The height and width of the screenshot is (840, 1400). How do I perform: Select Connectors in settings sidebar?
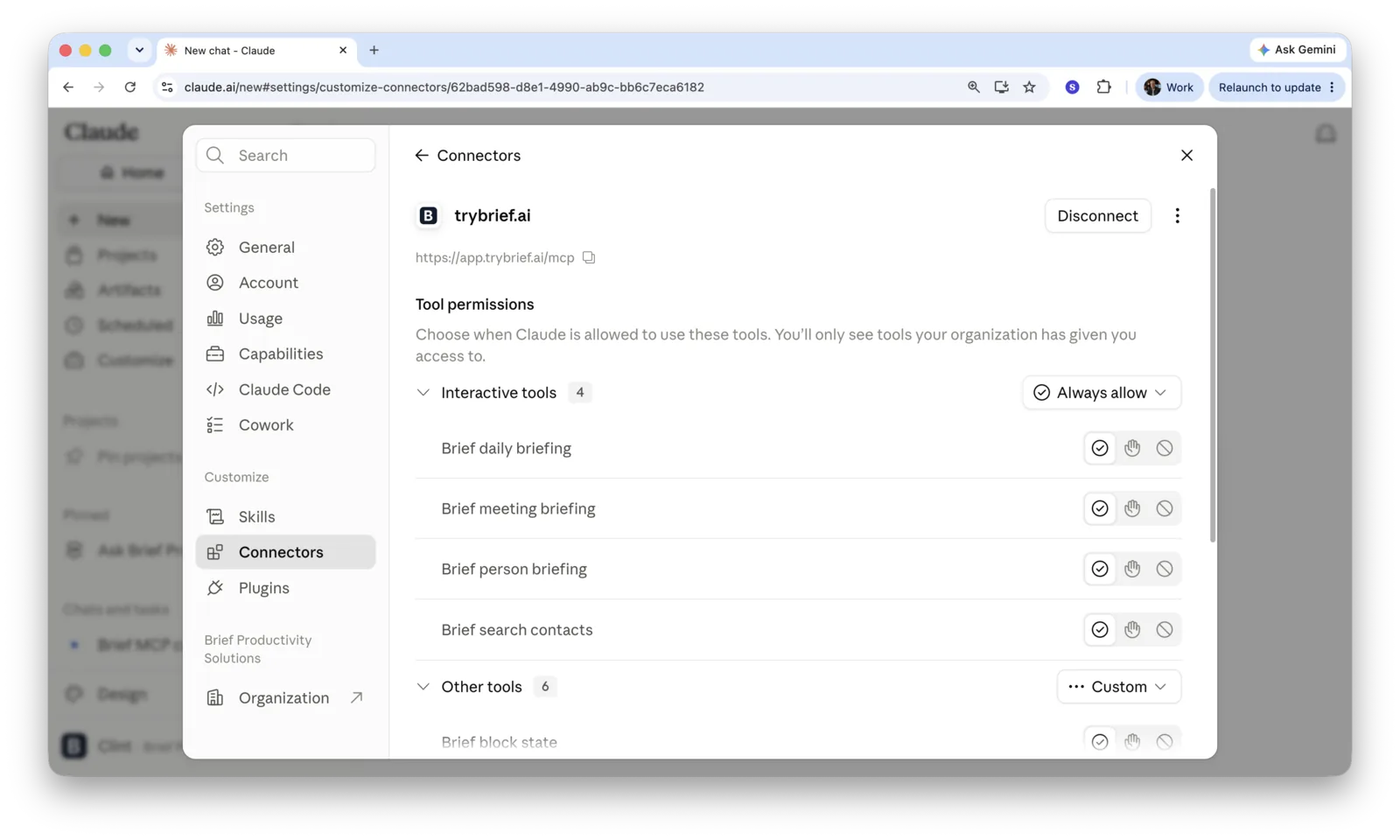(285, 552)
